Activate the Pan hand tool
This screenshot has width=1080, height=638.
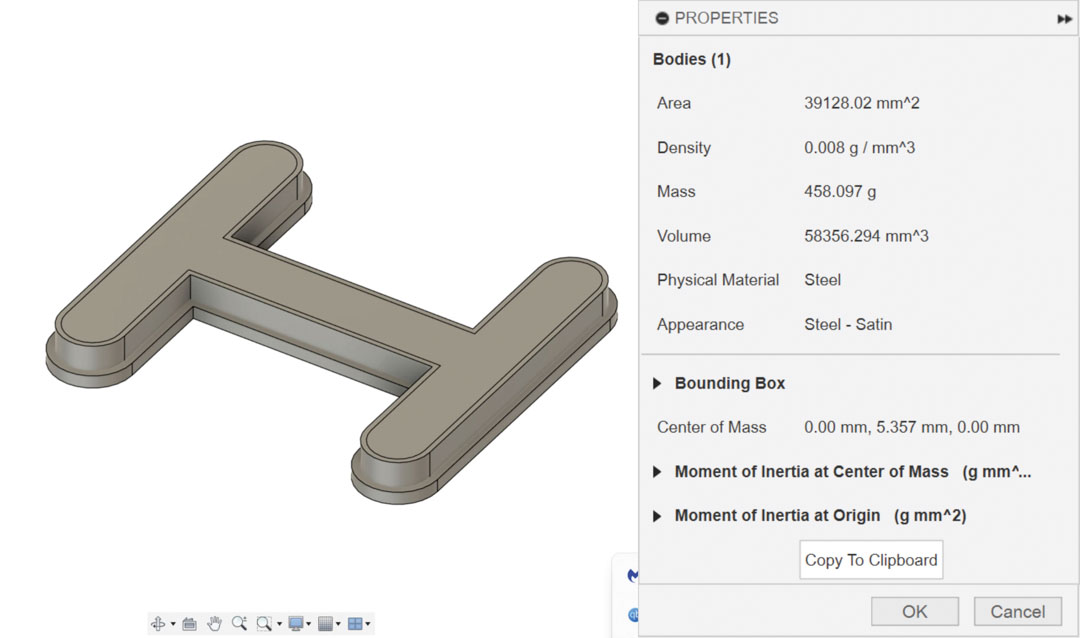point(214,624)
